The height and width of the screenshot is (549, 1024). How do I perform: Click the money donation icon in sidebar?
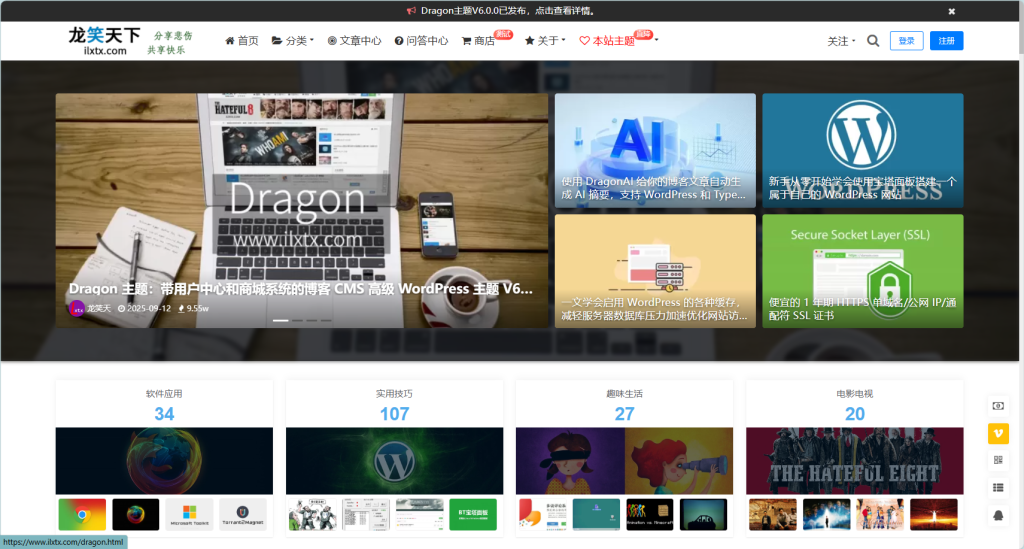997,406
